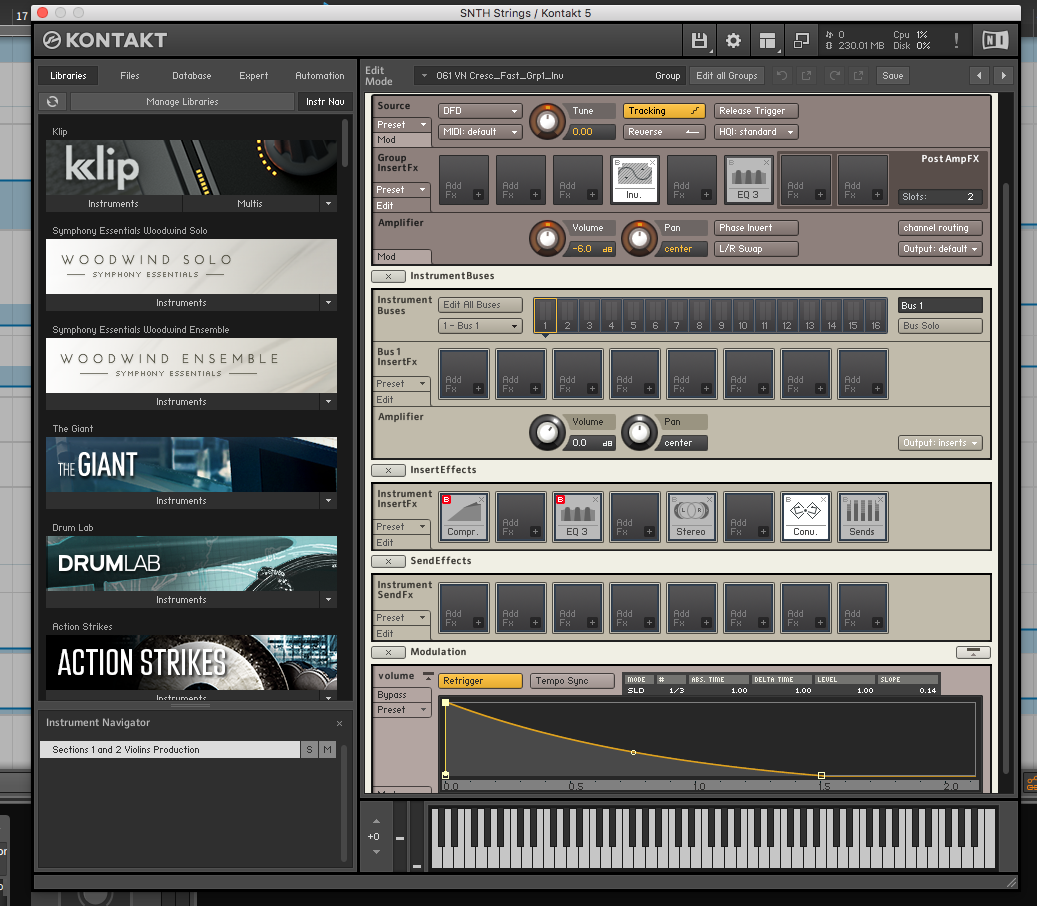Click the minimized view icon in header
Image resolution: width=1037 pixels, height=906 pixels.
pyautogui.click(x=802, y=41)
